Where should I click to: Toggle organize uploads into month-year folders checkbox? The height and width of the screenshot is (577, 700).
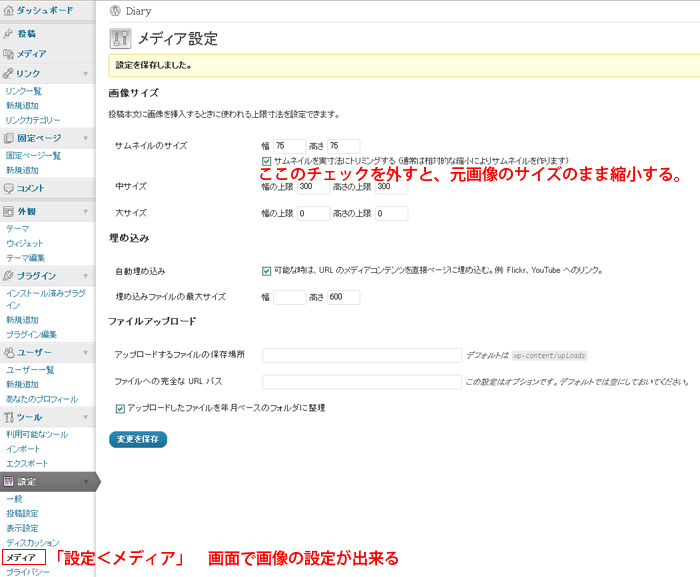(x=120, y=408)
